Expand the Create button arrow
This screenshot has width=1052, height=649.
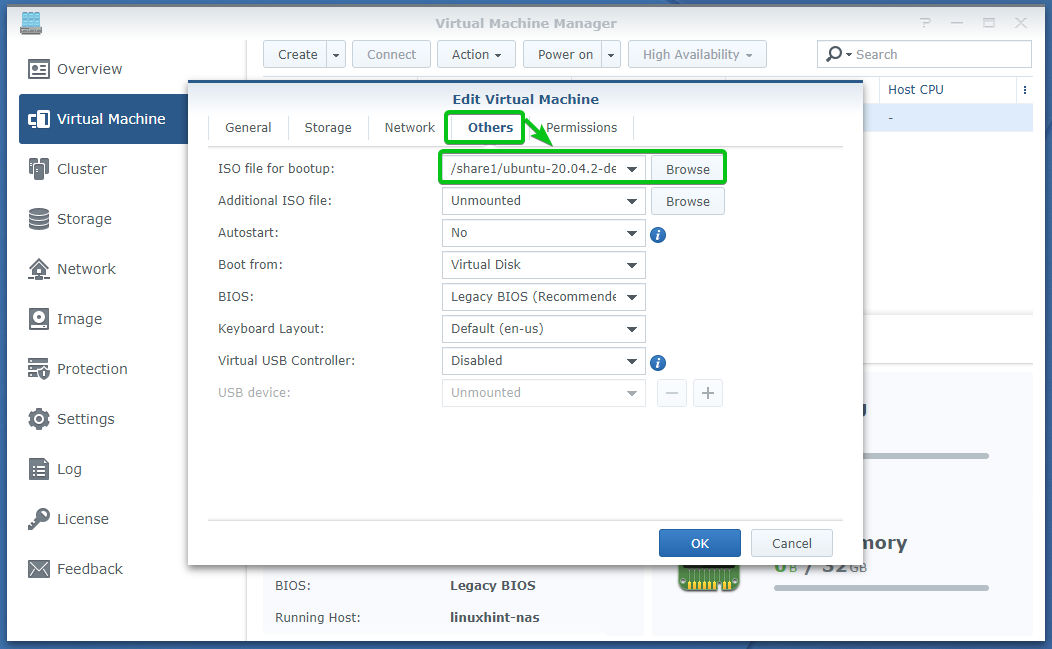(336, 54)
